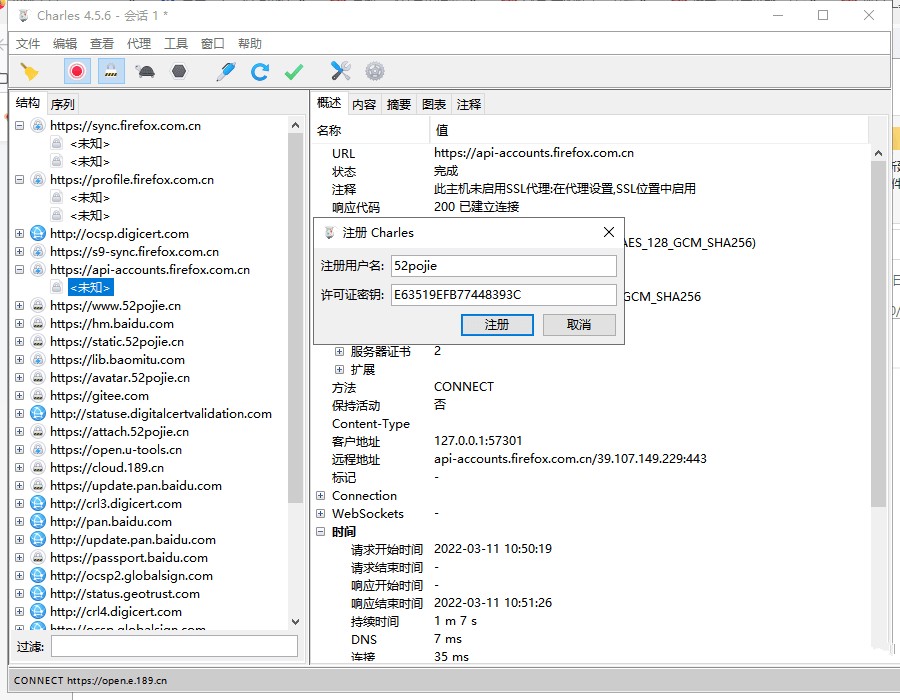Collapse the 时间 section
900x700 pixels.
pos(321,531)
